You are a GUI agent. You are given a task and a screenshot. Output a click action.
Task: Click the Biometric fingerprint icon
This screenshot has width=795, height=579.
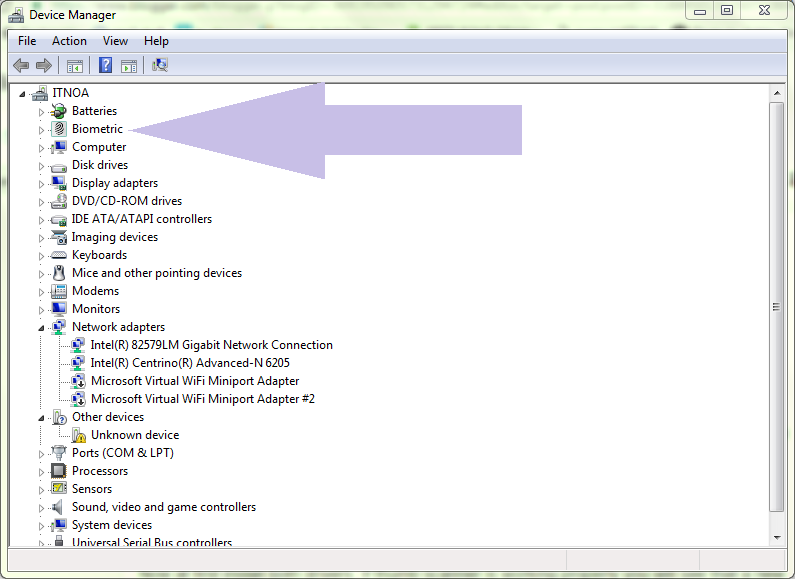(x=59, y=129)
